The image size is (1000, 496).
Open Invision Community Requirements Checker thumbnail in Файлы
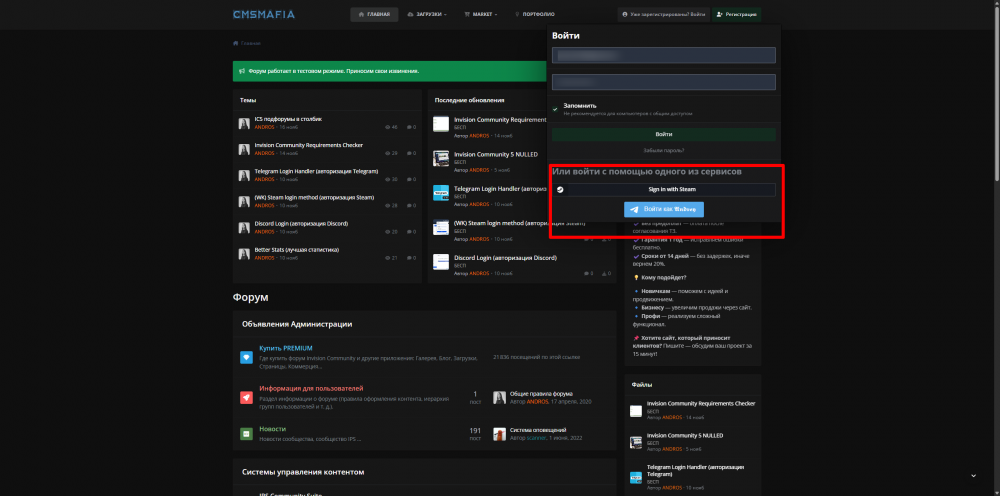(x=636, y=411)
